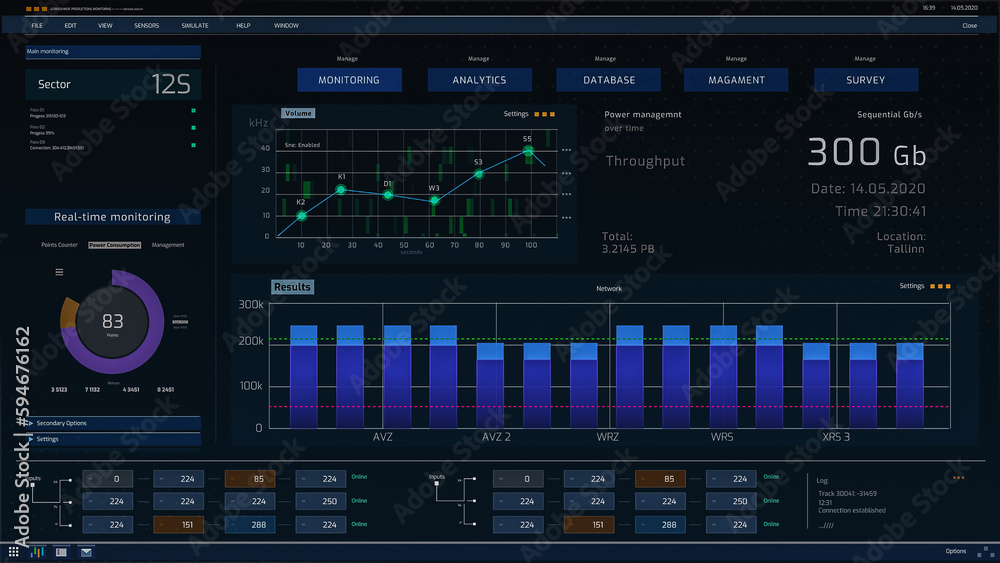The width and height of the screenshot is (1000, 563).
Task: Select the K1 data point marker
Action: point(341,189)
